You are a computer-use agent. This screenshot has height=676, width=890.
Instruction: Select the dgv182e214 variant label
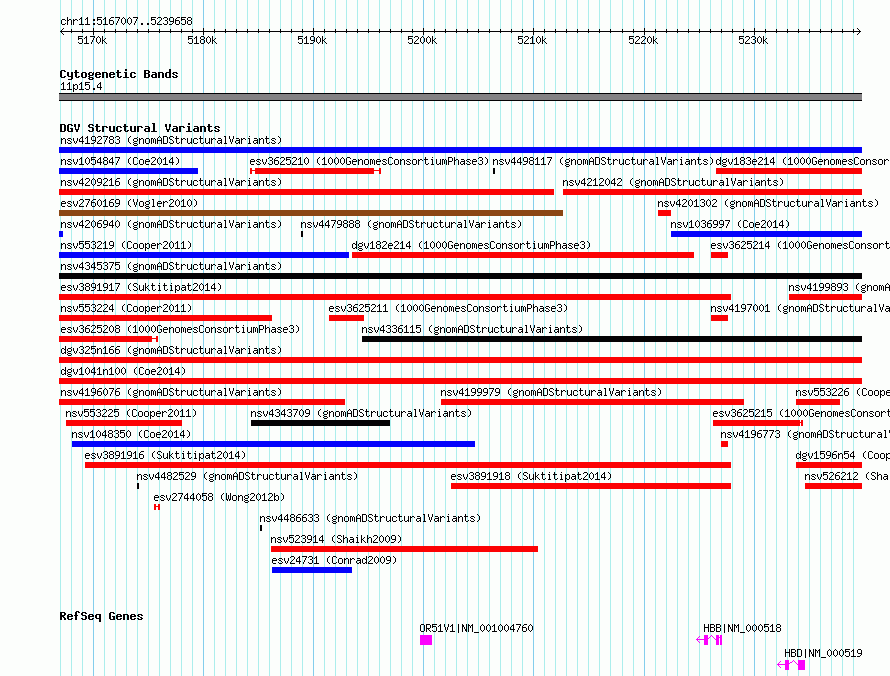click(x=471, y=245)
